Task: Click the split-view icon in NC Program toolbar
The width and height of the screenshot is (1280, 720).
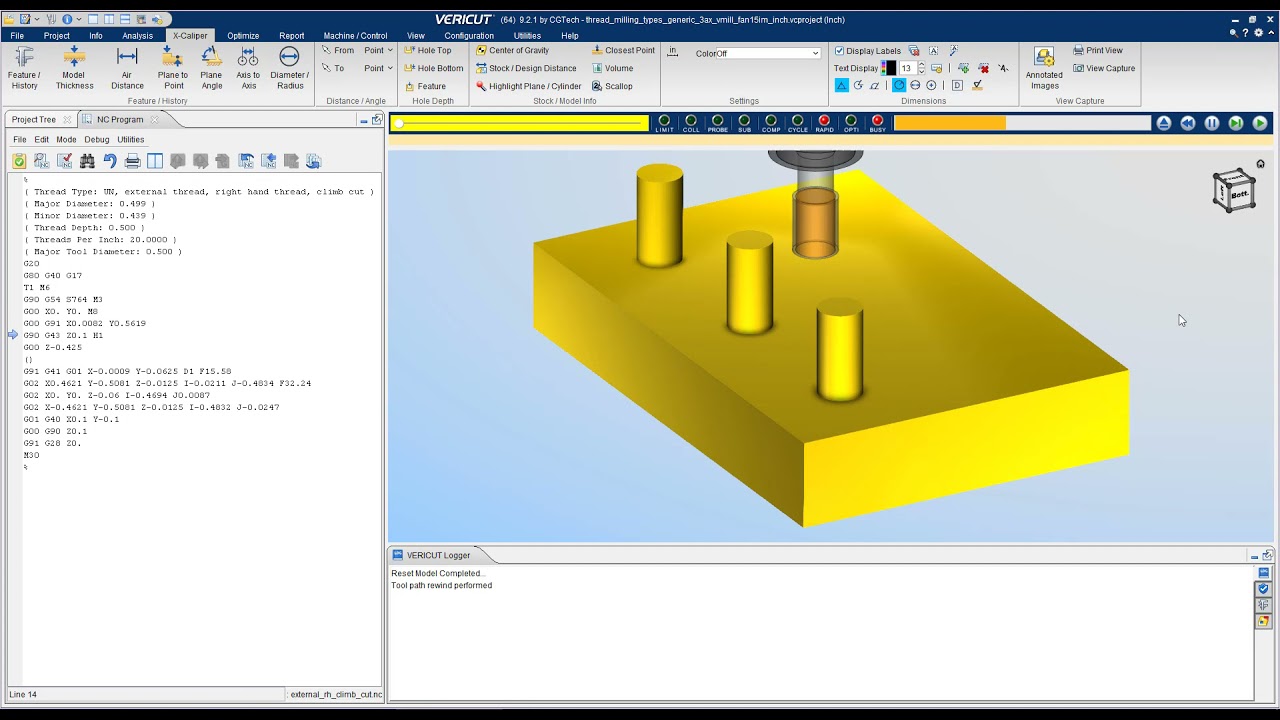Action: pos(155,161)
